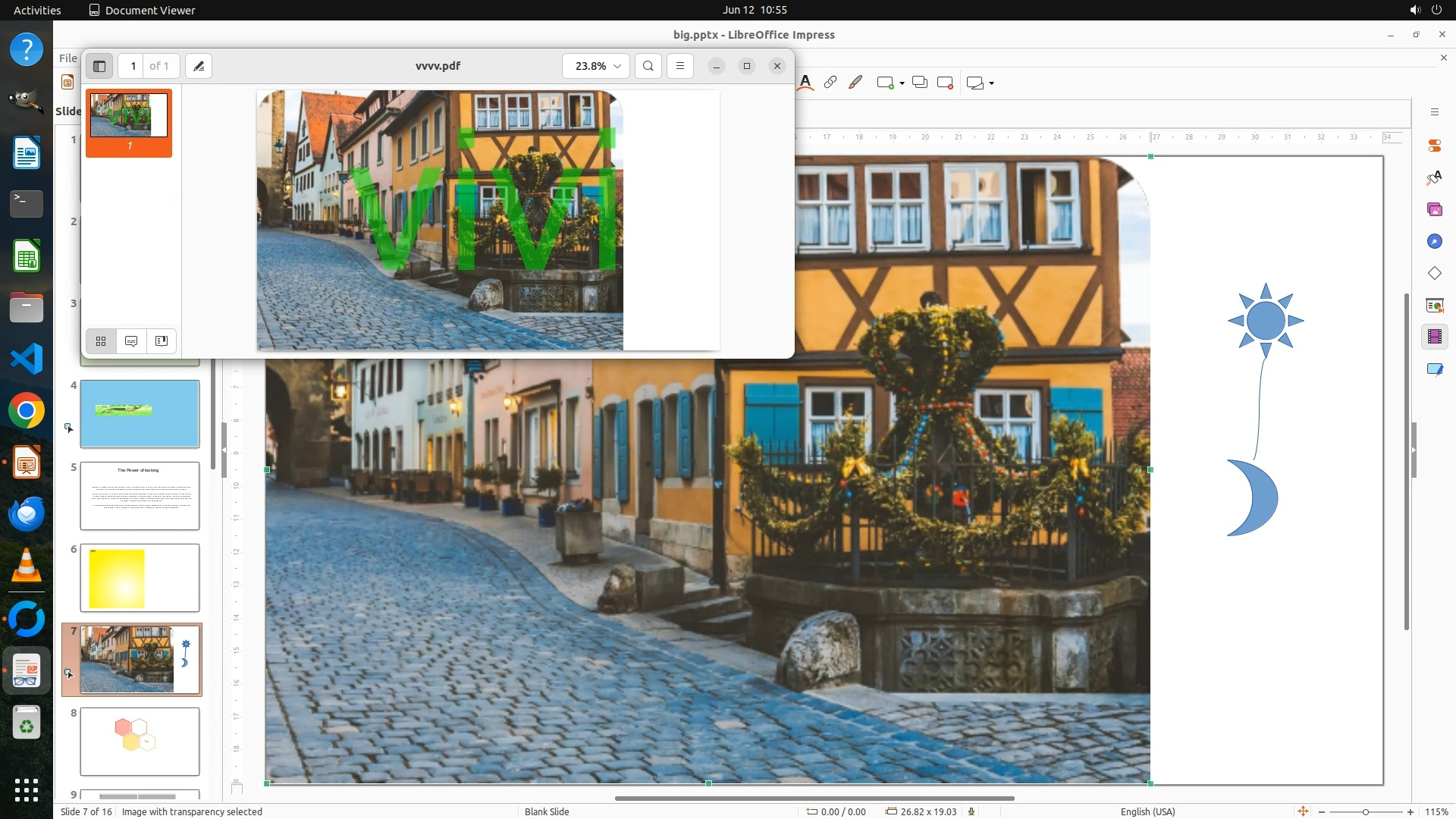Open the sidebar Gallery panel
This screenshot has height=819, width=1456.
coord(1434,209)
